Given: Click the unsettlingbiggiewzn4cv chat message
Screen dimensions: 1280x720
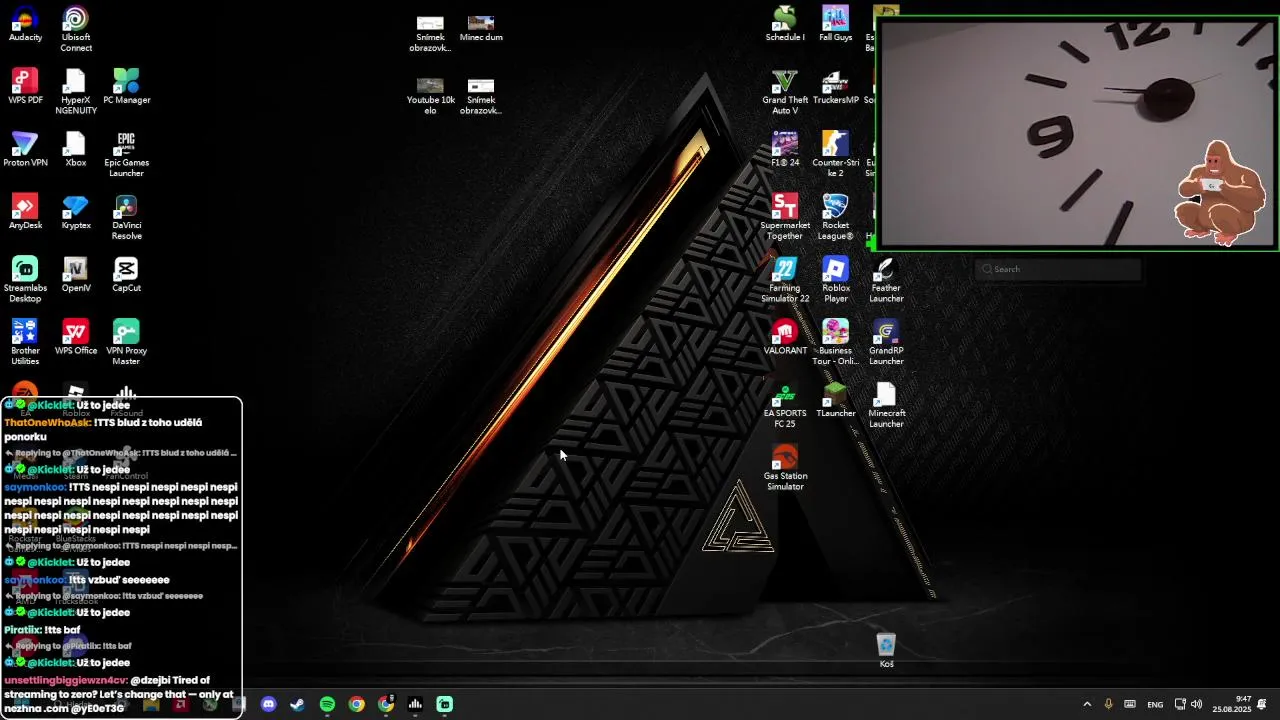Looking at the screenshot, I should coord(120,694).
